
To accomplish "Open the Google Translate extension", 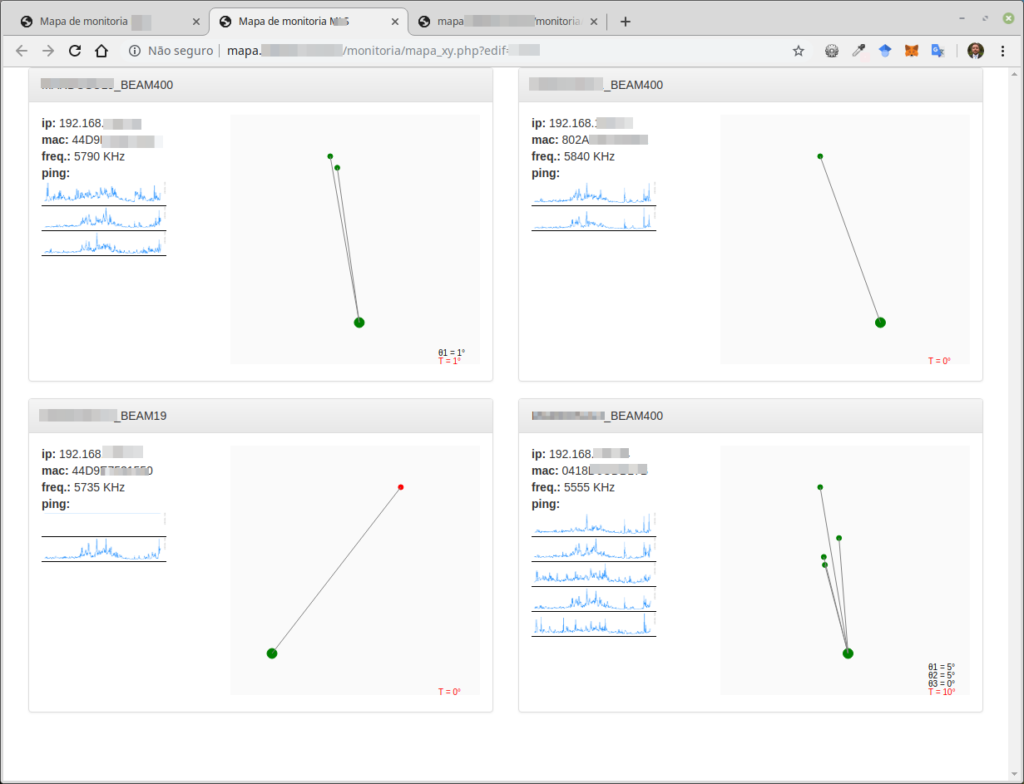I will (938, 51).
